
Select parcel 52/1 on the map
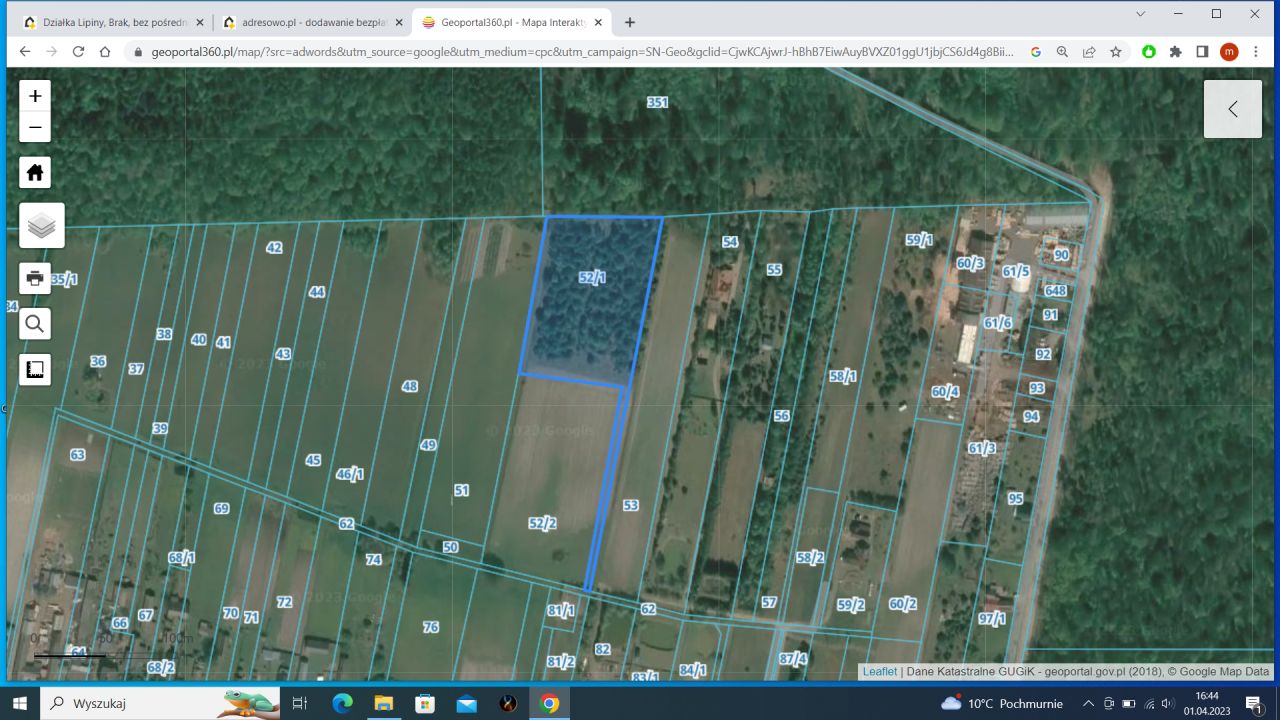(593, 277)
